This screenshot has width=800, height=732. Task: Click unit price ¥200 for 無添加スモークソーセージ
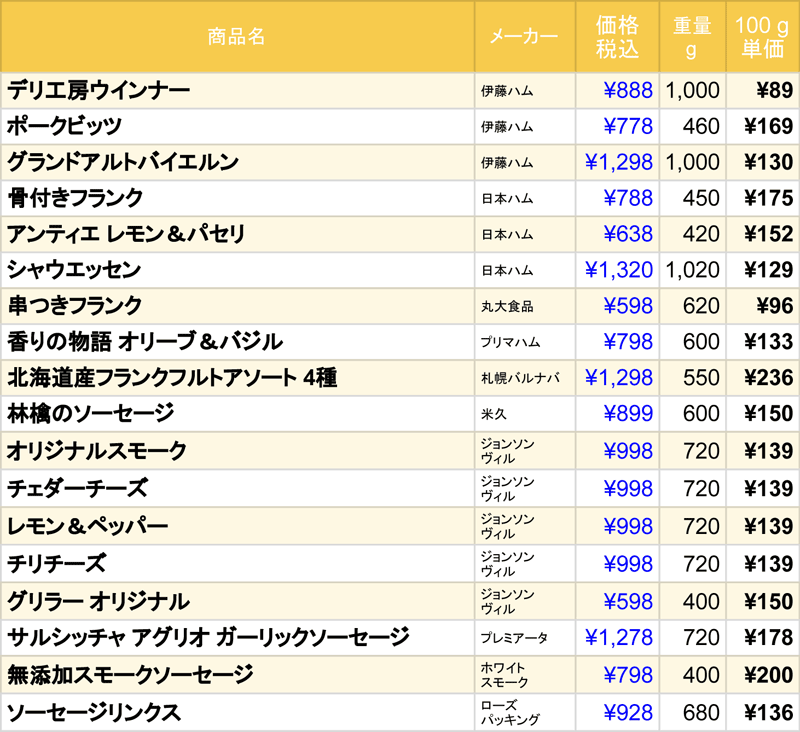768,675
